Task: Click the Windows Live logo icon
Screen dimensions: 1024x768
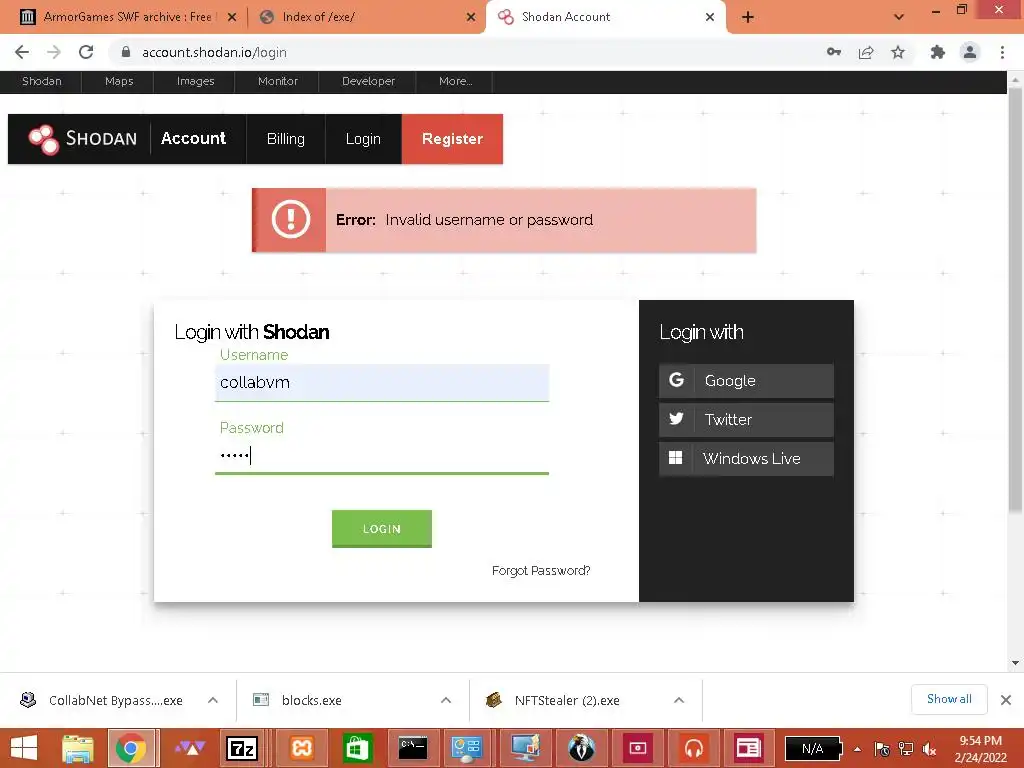Action: point(675,458)
